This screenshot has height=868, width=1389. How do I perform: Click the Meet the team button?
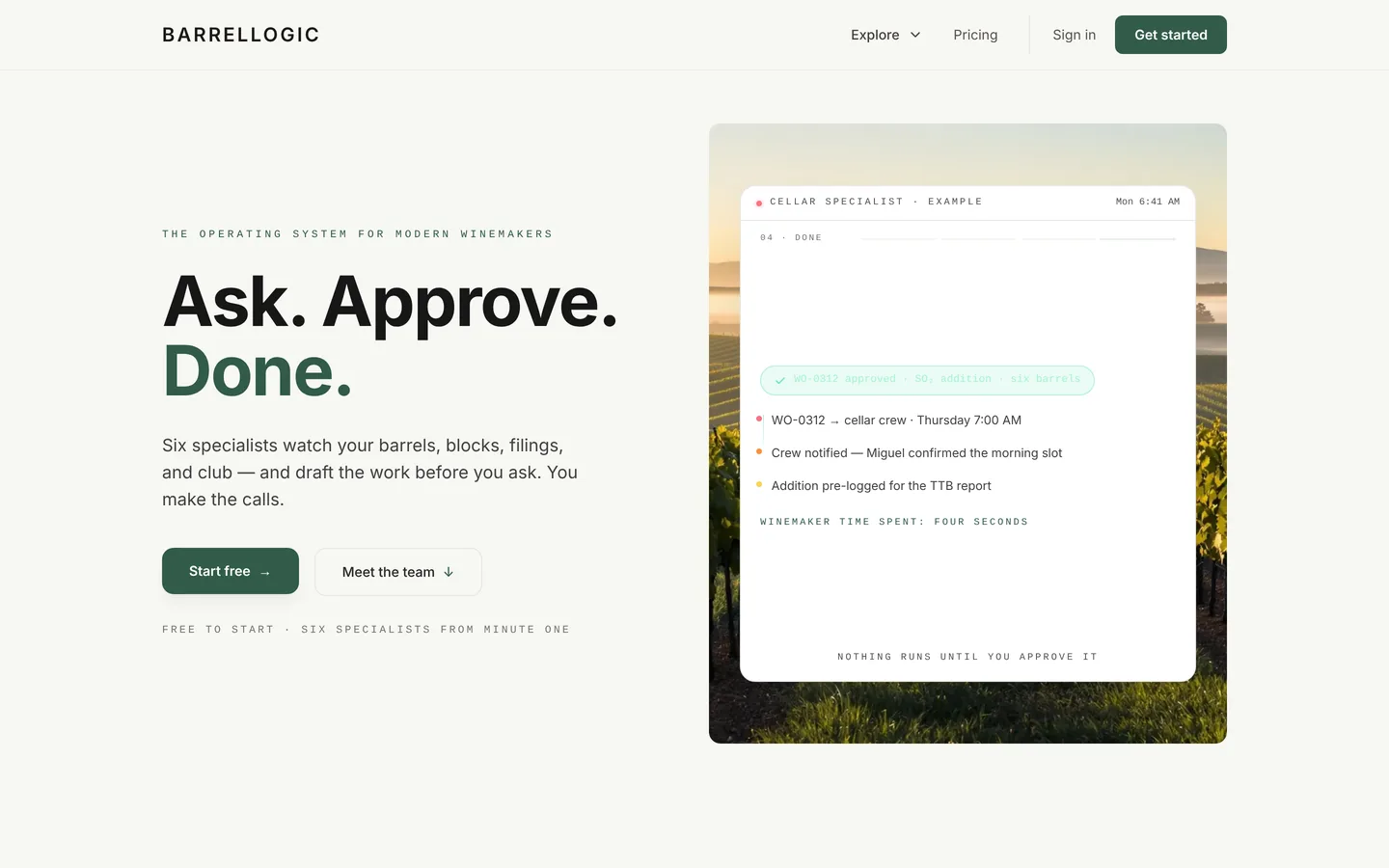click(398, 572)
